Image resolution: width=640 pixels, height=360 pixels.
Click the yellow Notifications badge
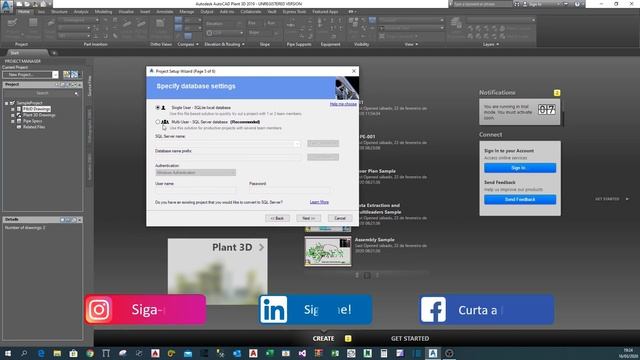557,93
